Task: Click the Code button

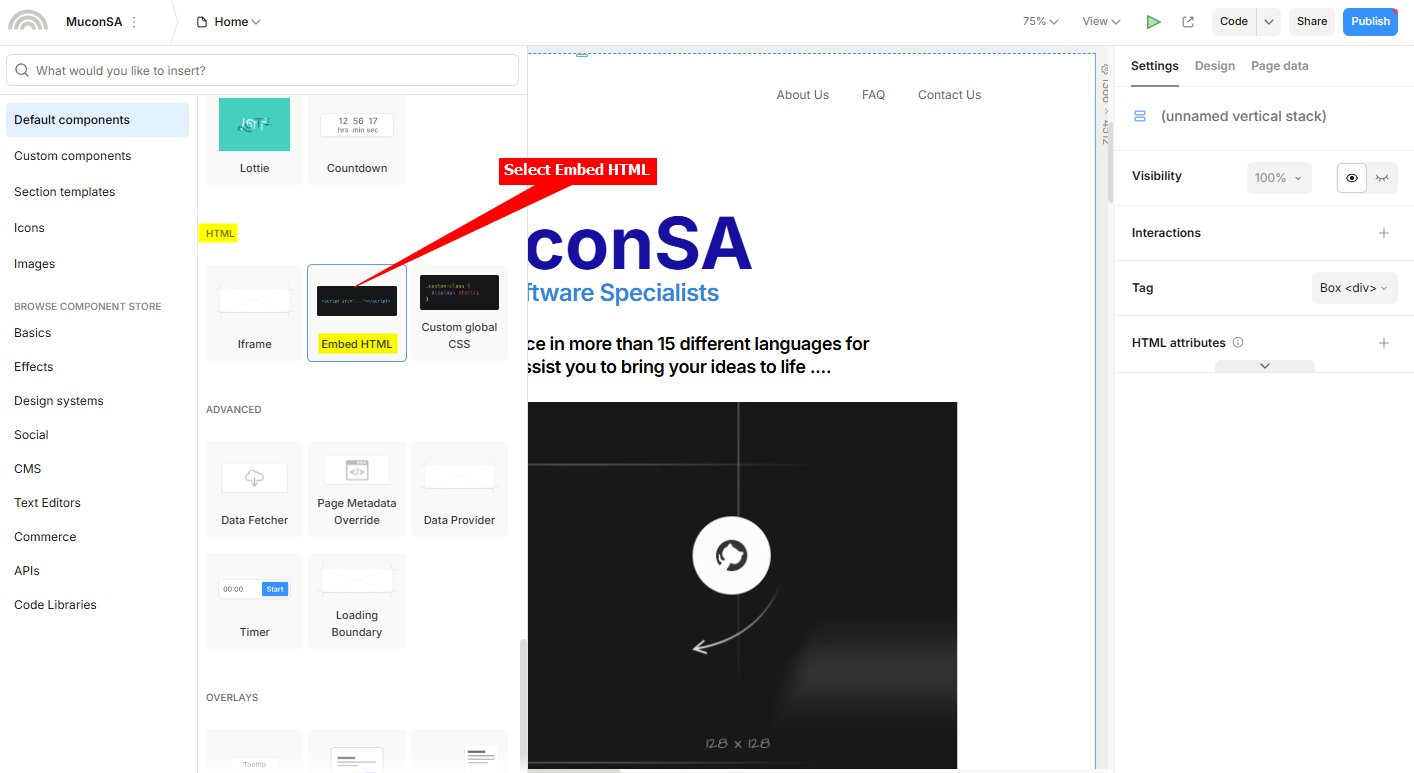Action: 1234,22
